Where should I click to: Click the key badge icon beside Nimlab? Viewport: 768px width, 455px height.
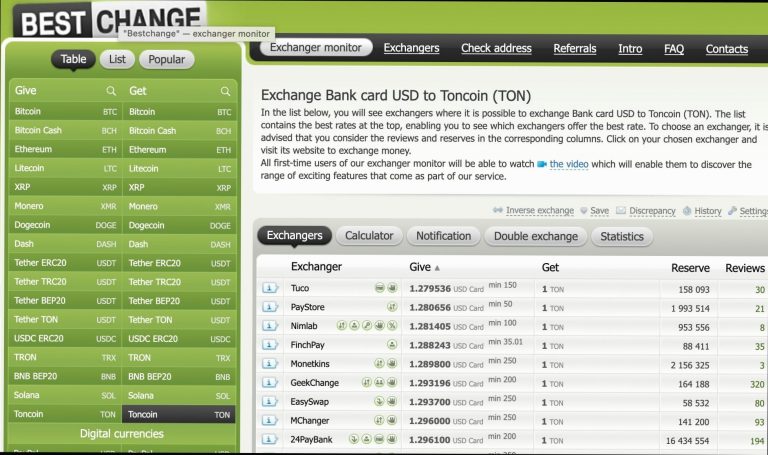367,326
